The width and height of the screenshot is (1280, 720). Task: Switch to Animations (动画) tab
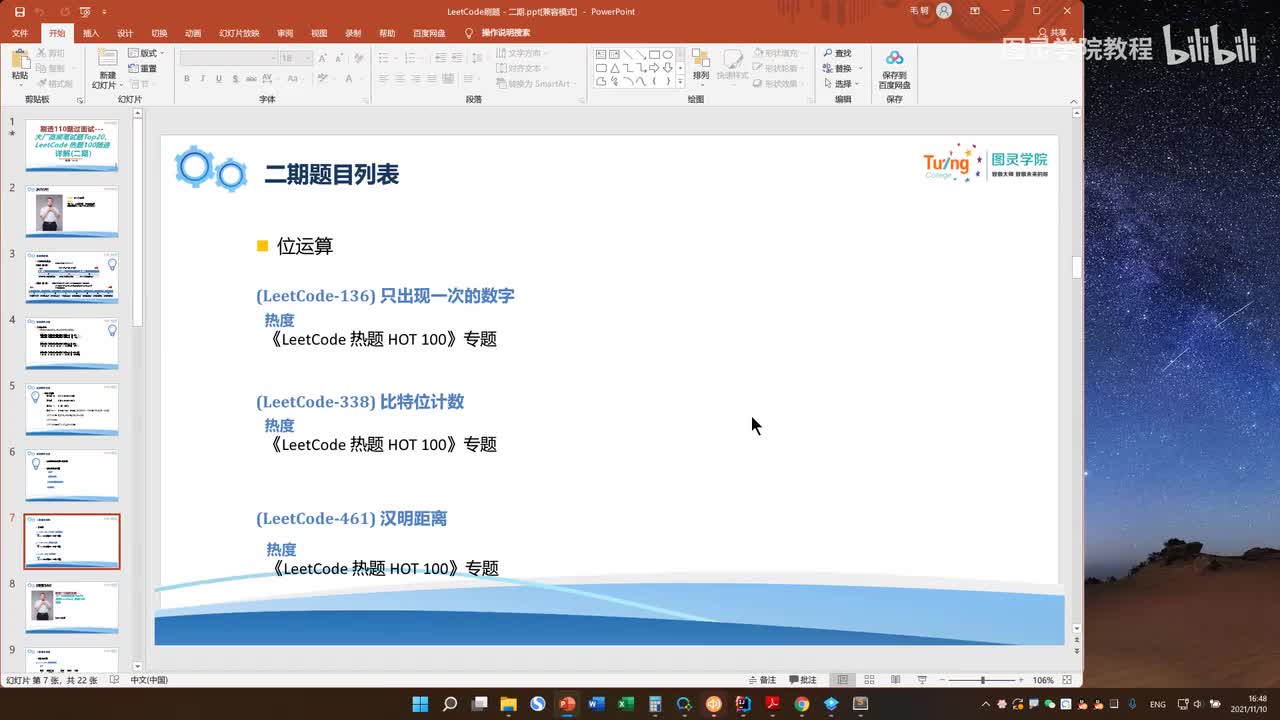pyautogui.click(x=193, y=33)
